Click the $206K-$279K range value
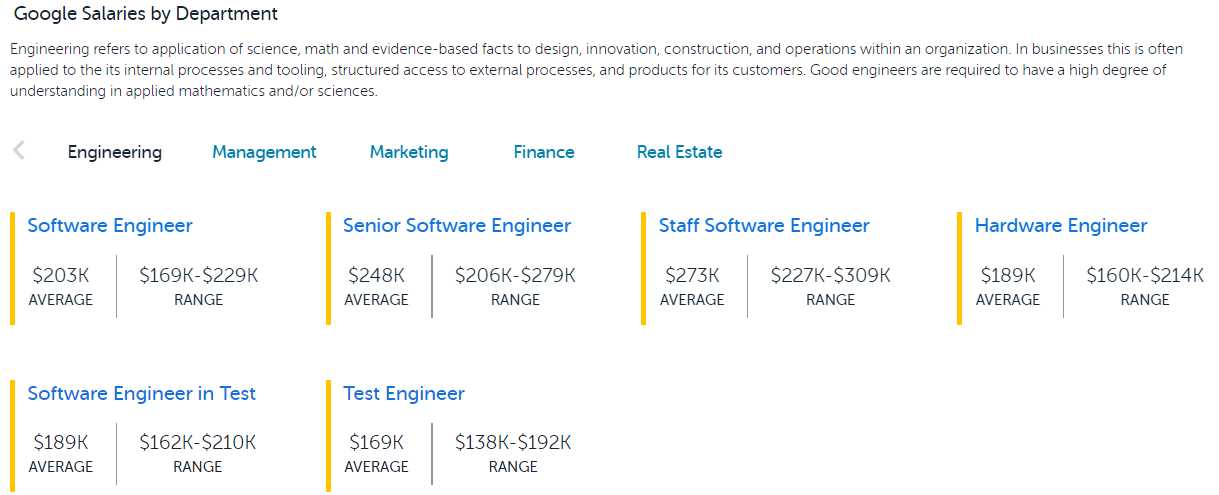The height and width of the screenshot is (495, 1219). [x=515, y=275]
